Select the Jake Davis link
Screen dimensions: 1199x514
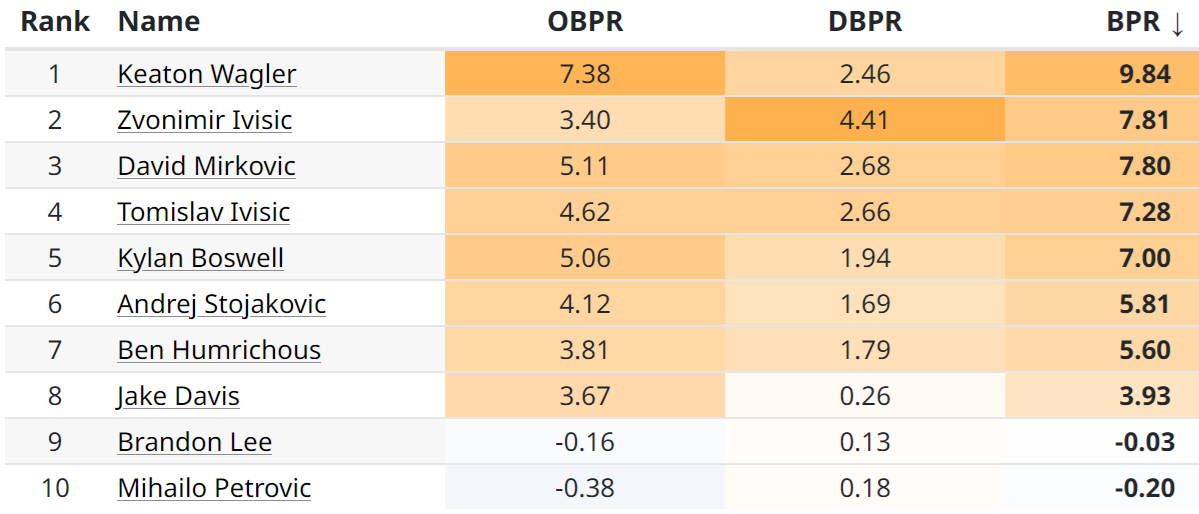(x=179, y=396)
